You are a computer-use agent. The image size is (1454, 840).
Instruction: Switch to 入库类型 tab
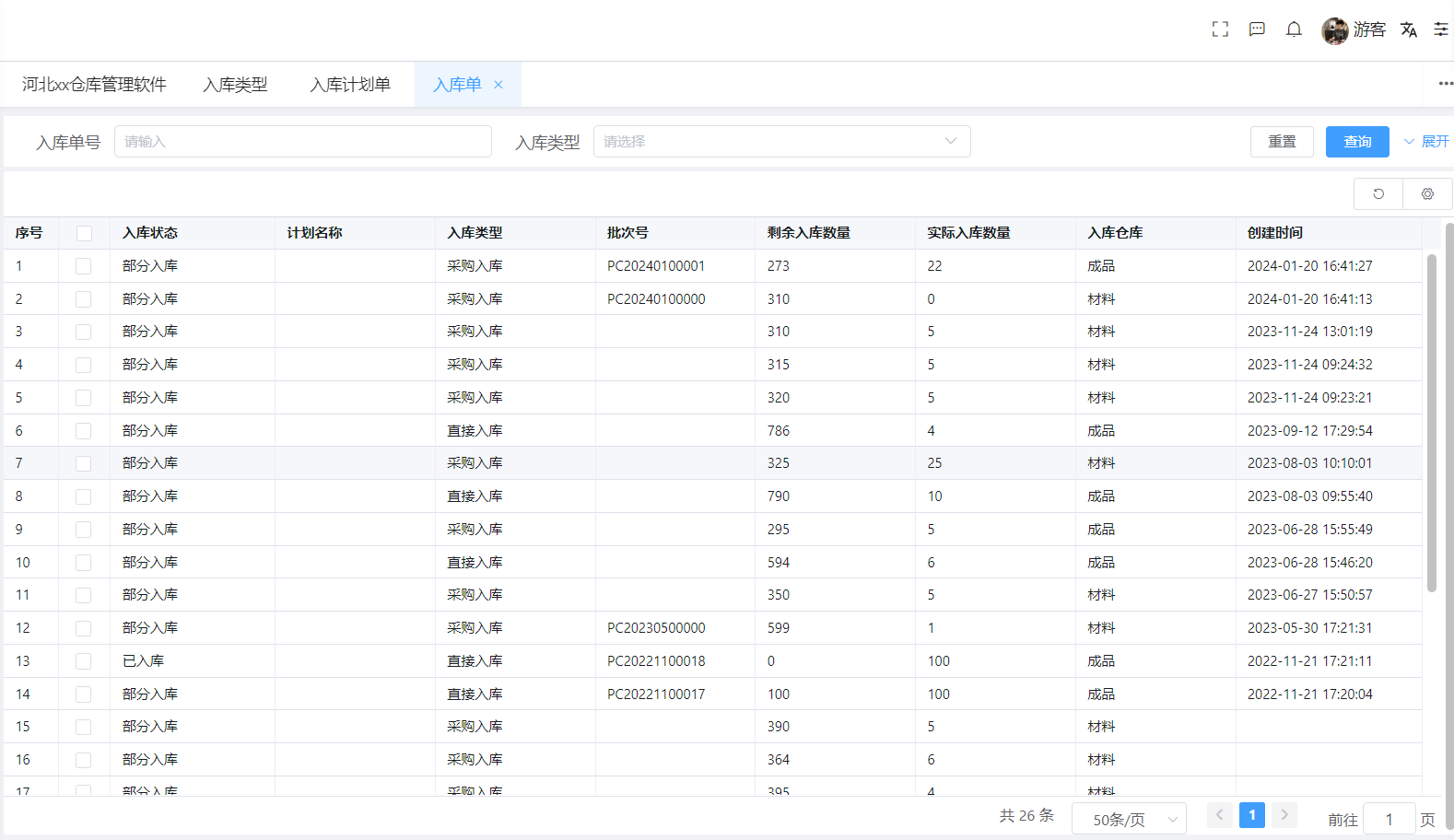pyautogui.click(x=235, y=85)
